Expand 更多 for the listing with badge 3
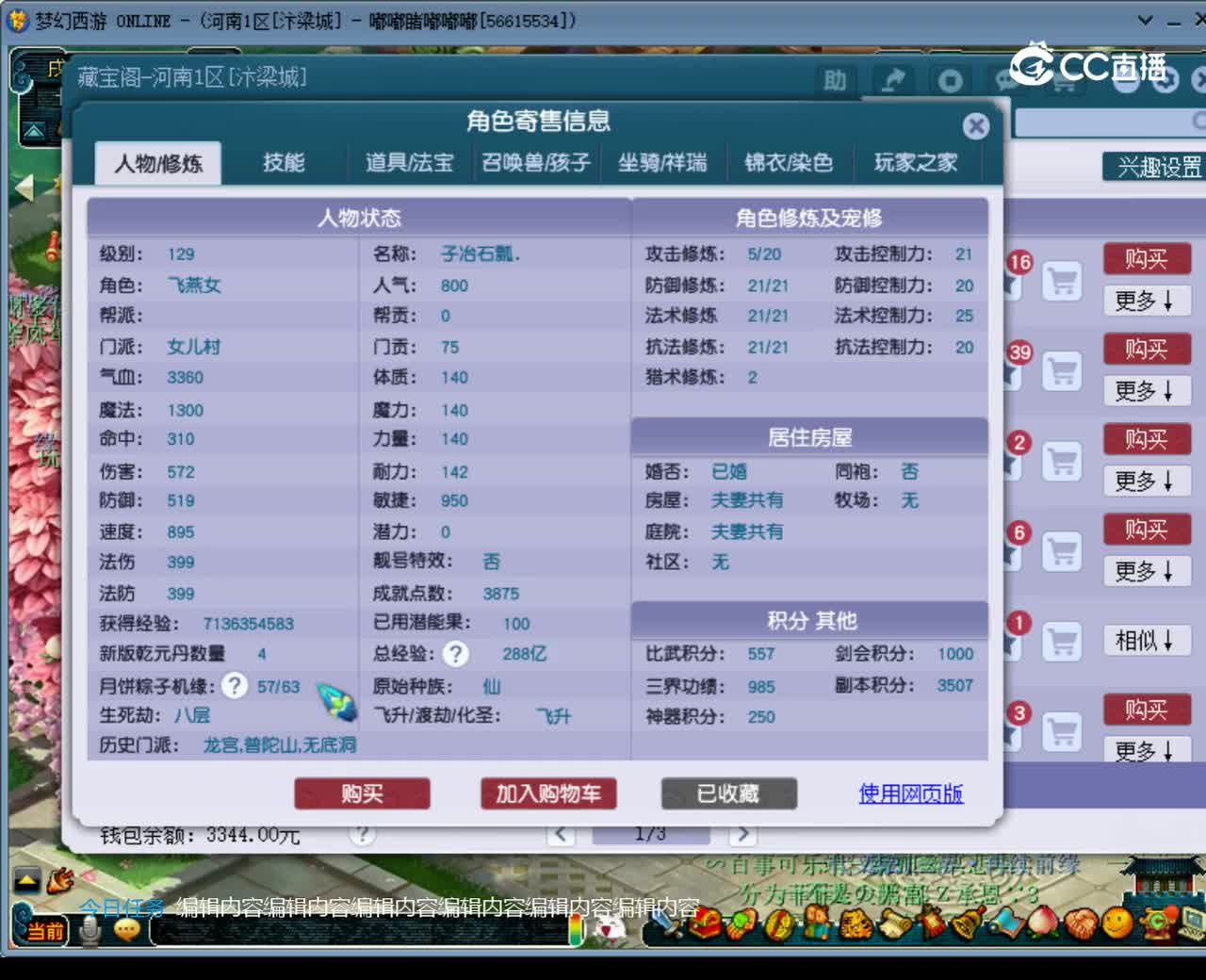 click(1147, 751)
